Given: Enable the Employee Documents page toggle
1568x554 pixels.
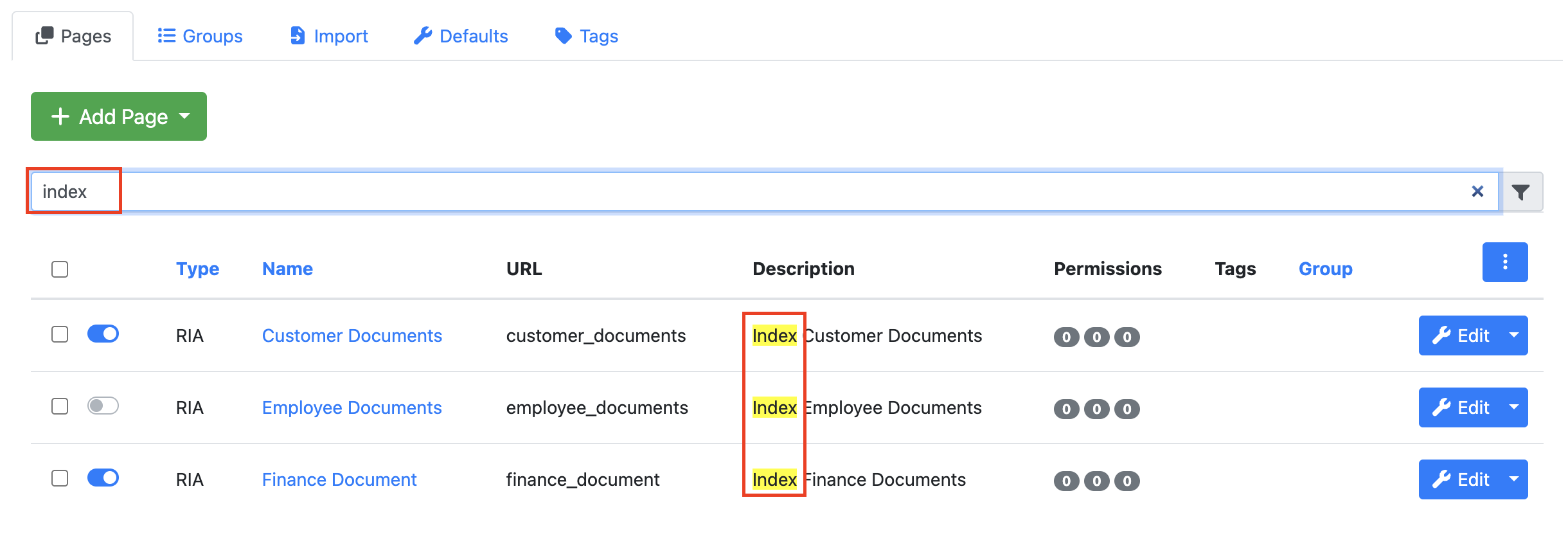Looking at the screenshot, I should point(103,406).
